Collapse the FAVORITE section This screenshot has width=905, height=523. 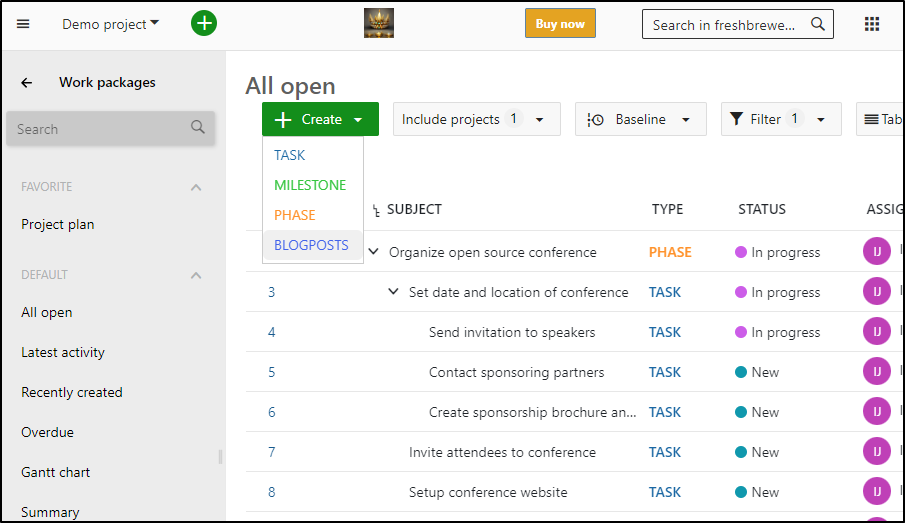[196, 187]
